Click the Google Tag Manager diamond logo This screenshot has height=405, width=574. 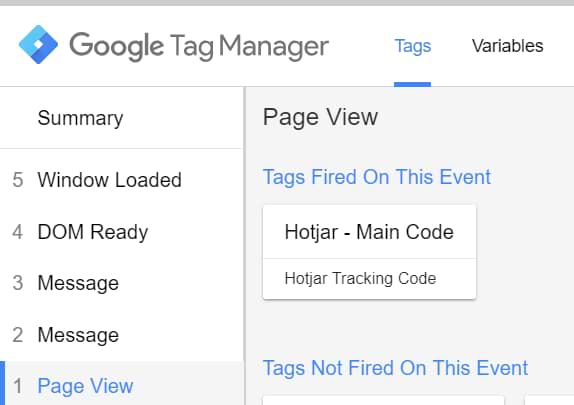coord(38,45)
